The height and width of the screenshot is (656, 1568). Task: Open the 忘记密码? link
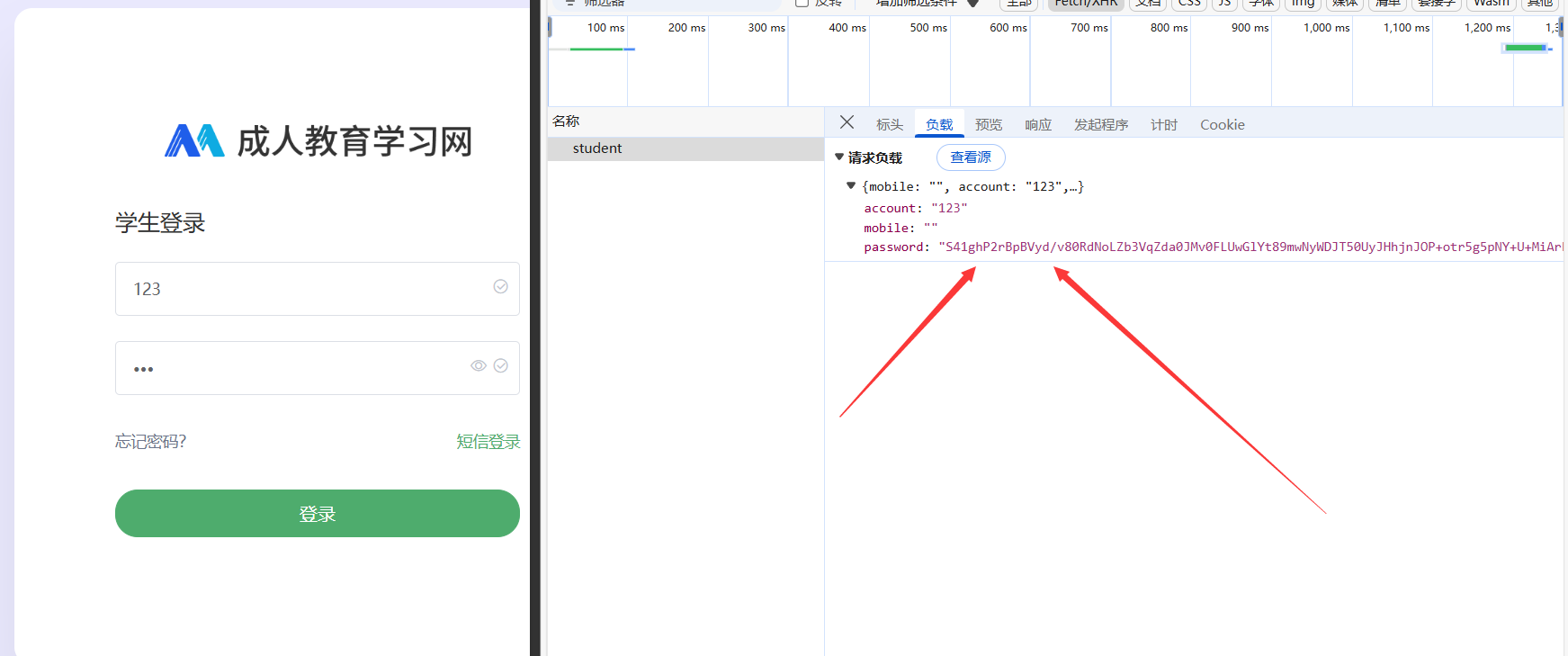click(x=150, y=441)
